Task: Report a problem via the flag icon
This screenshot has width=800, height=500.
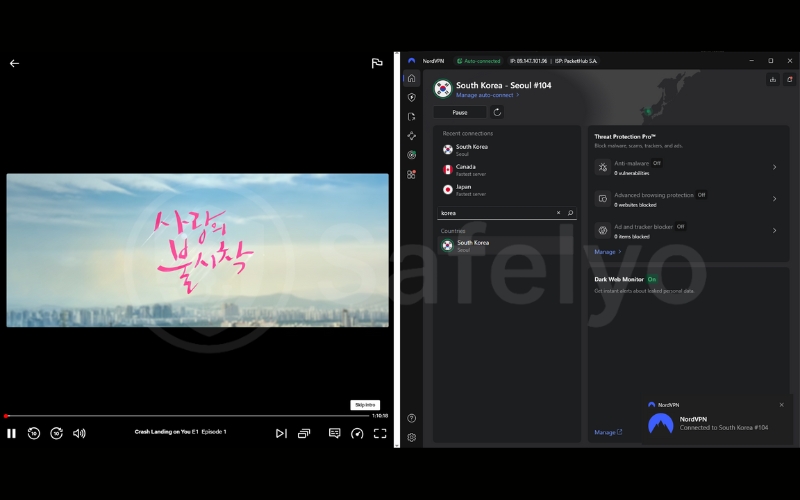Action: (377, 63)
